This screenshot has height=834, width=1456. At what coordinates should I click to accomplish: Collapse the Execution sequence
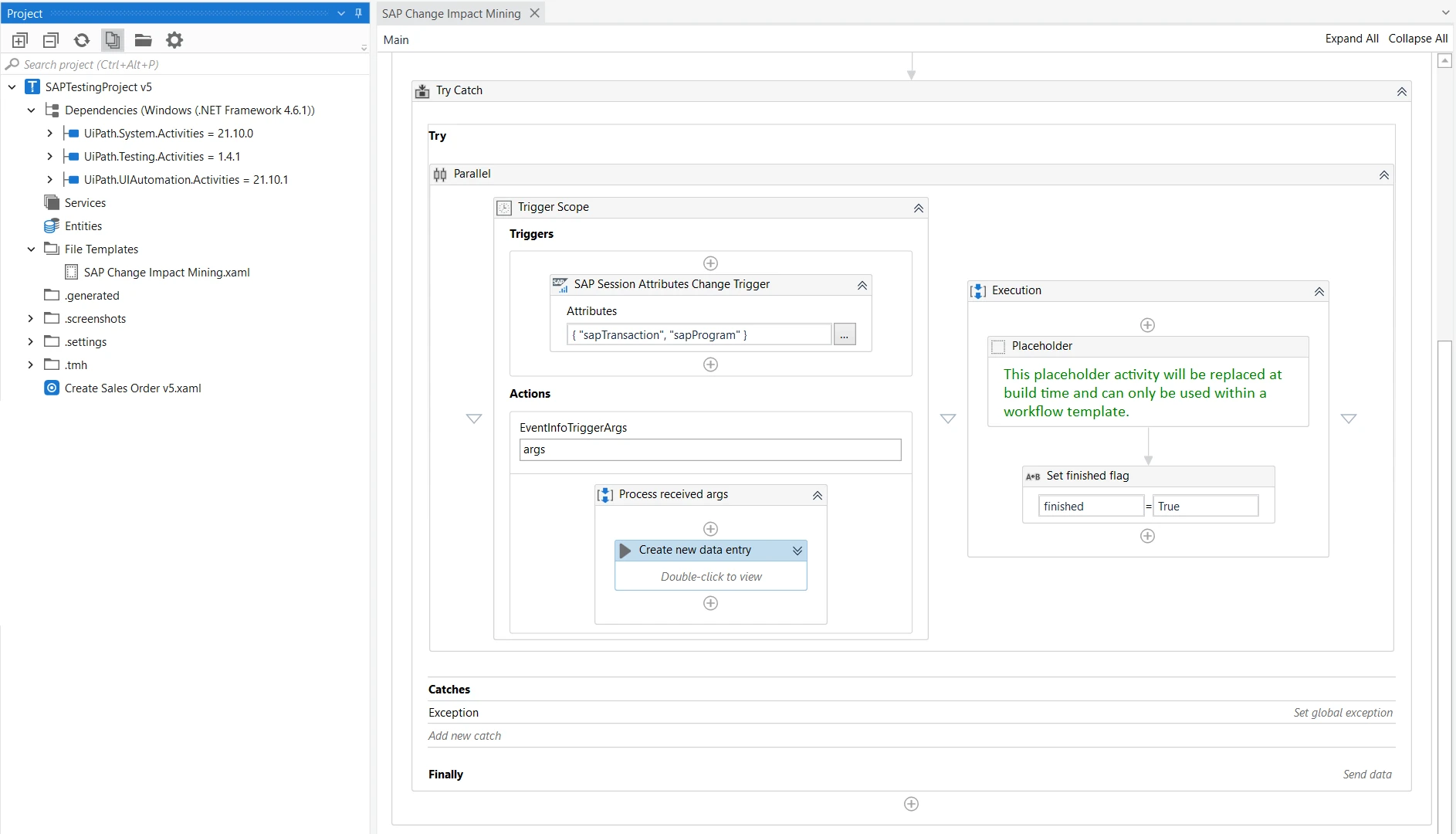[1319, 292]
